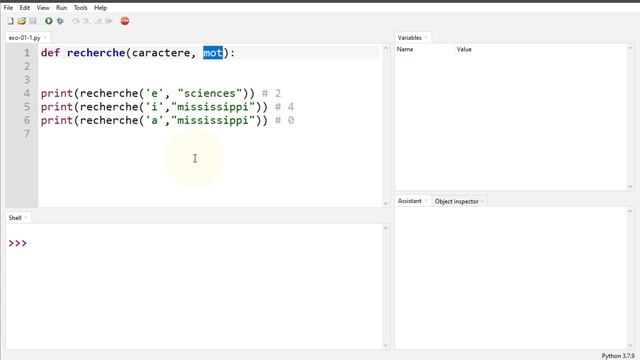Click the '# 0' comment on line 6

coord(284,120)
